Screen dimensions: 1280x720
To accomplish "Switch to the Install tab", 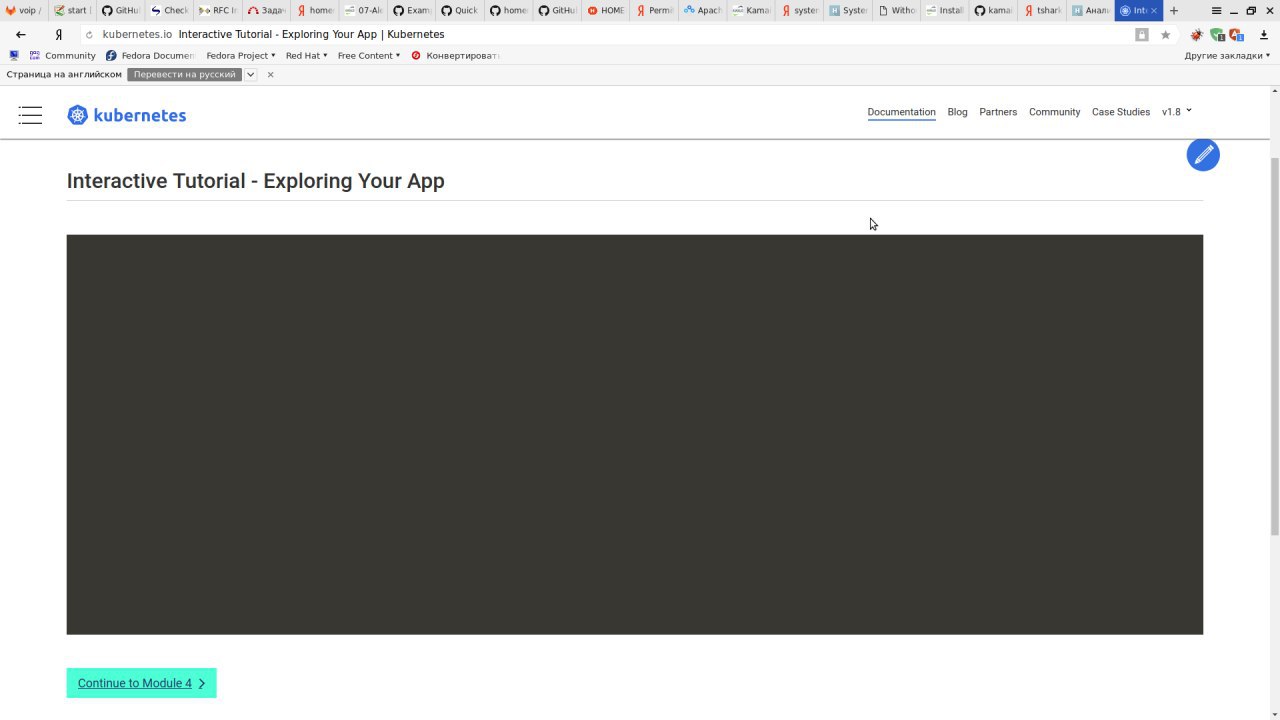I will (944, 10).
